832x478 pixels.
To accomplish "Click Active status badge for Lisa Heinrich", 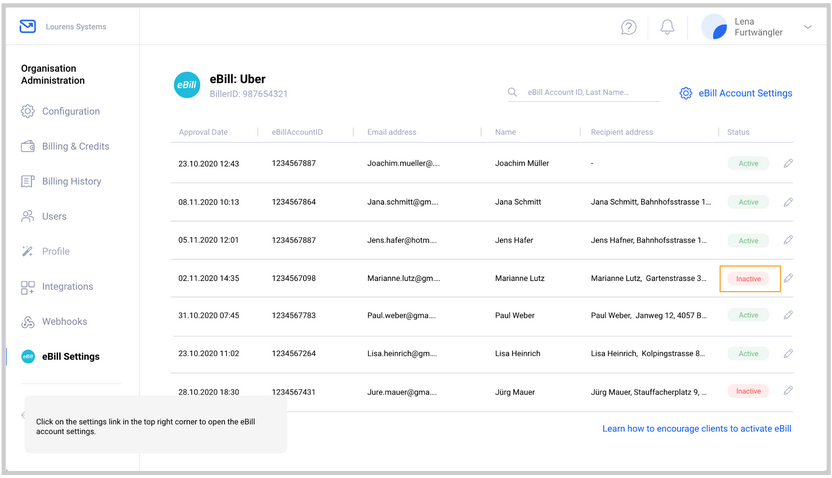I will pyautogui.click(x=748, y=353).
